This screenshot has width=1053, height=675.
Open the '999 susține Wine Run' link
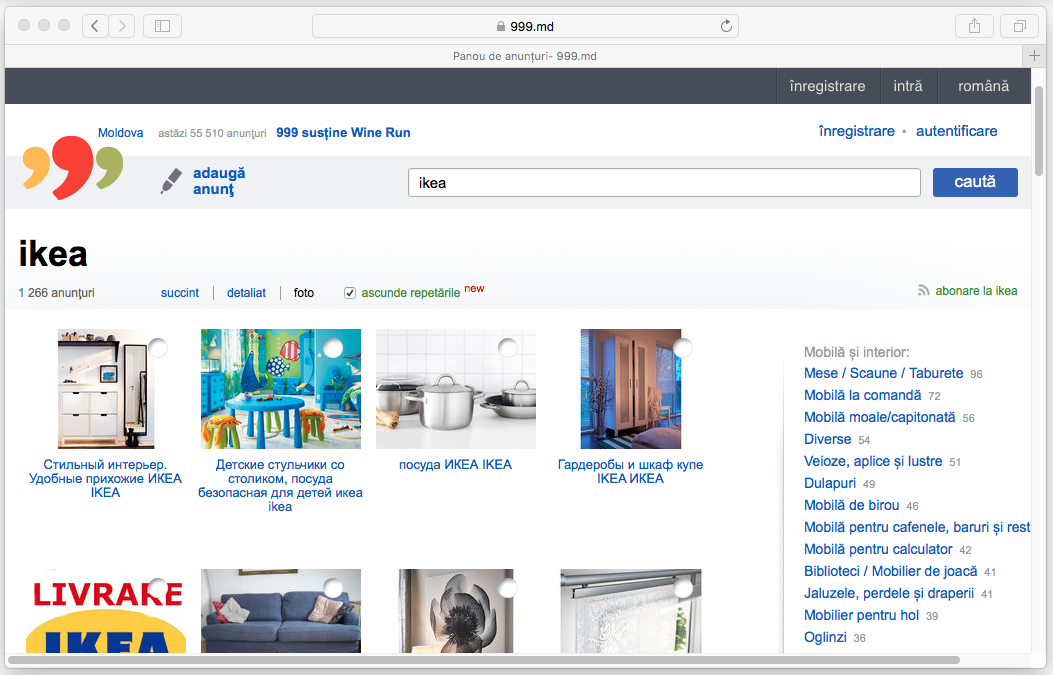pyautogui.click(x=343, y=133)
